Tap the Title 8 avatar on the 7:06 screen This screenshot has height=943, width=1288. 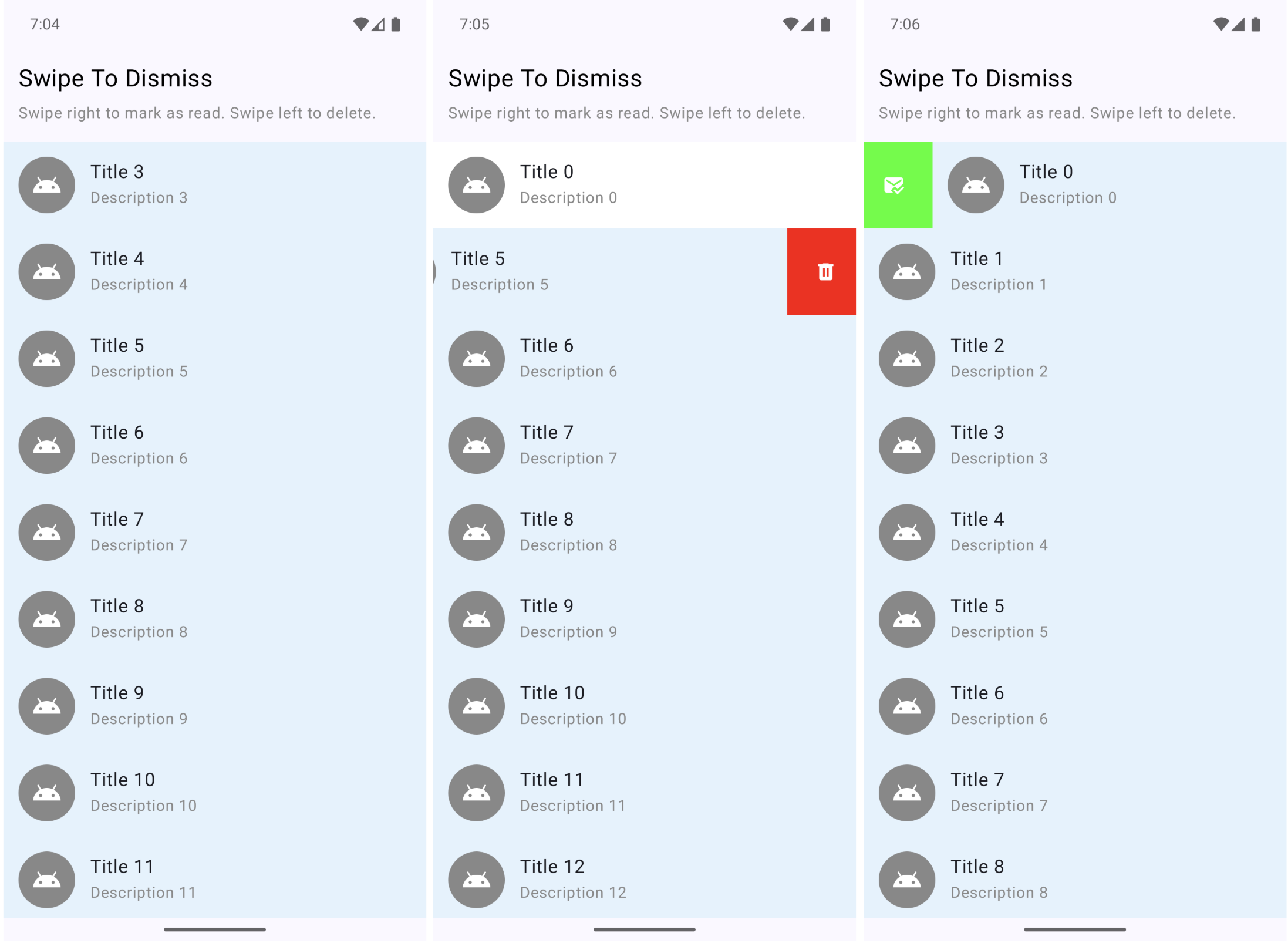[x=906, y=880]
